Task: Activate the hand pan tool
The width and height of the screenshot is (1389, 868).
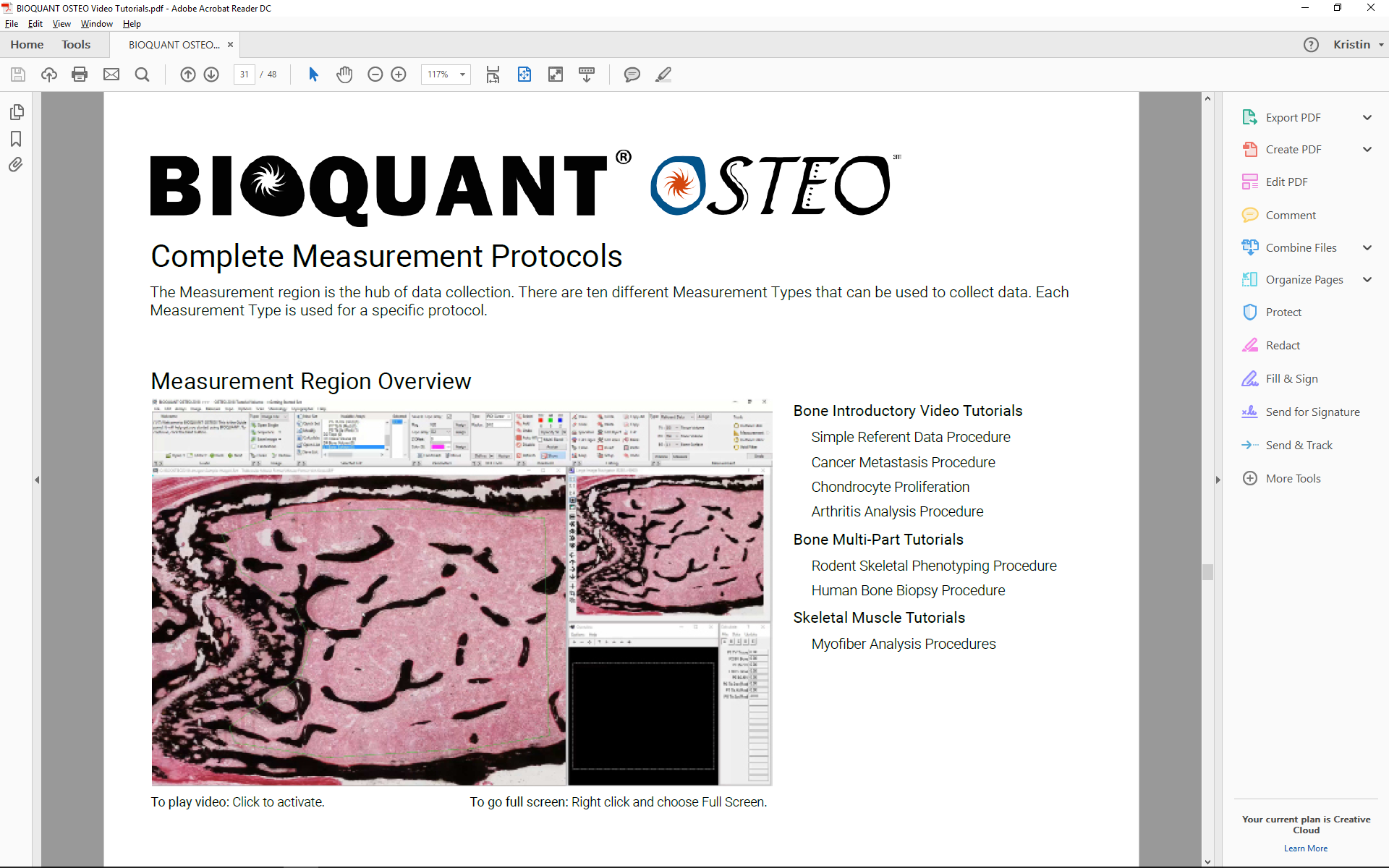Action: 344,75
